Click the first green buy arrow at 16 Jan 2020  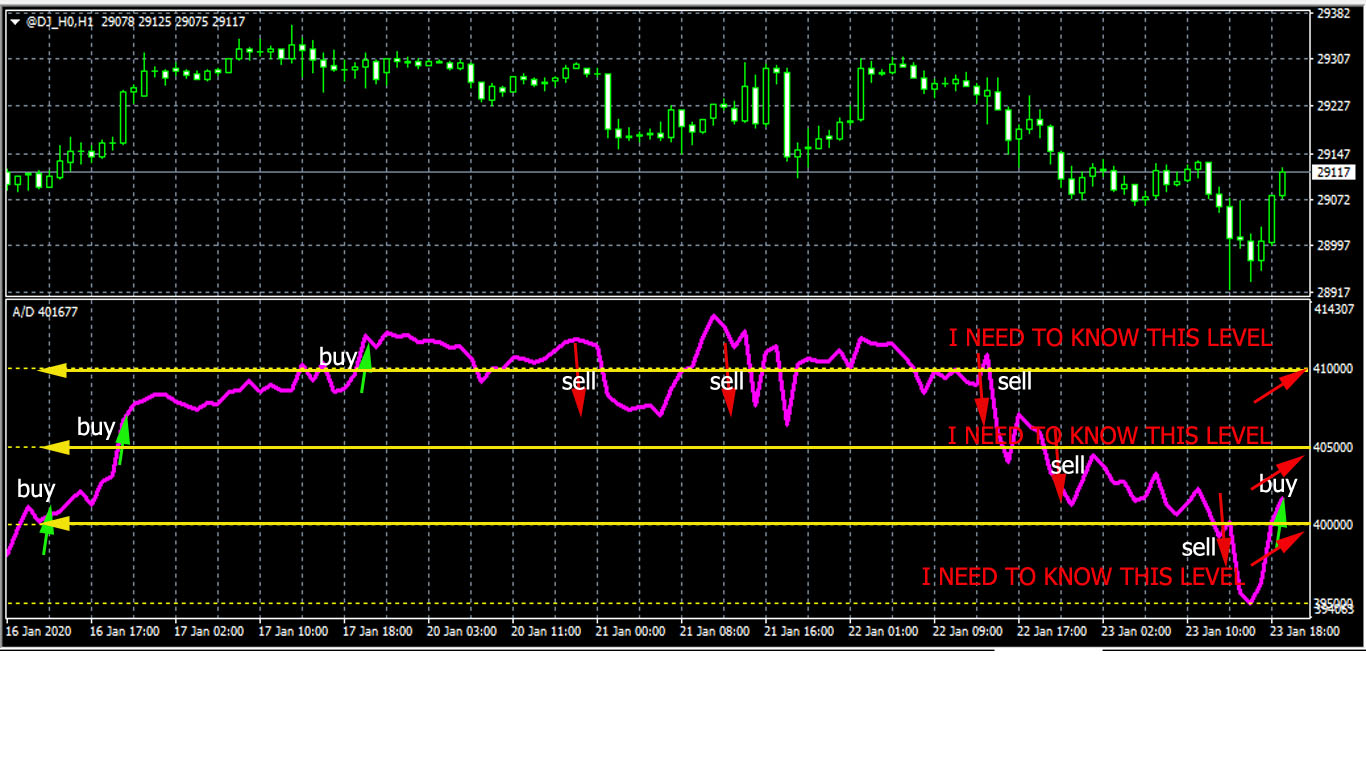coord(46,530)
